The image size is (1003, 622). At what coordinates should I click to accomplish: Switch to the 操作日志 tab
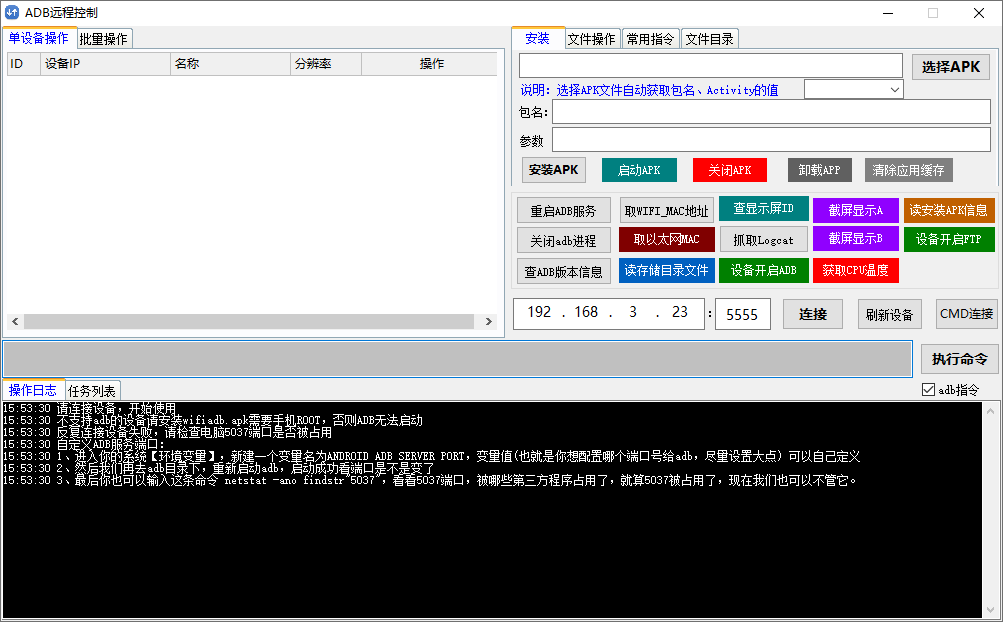coord(33,390)
